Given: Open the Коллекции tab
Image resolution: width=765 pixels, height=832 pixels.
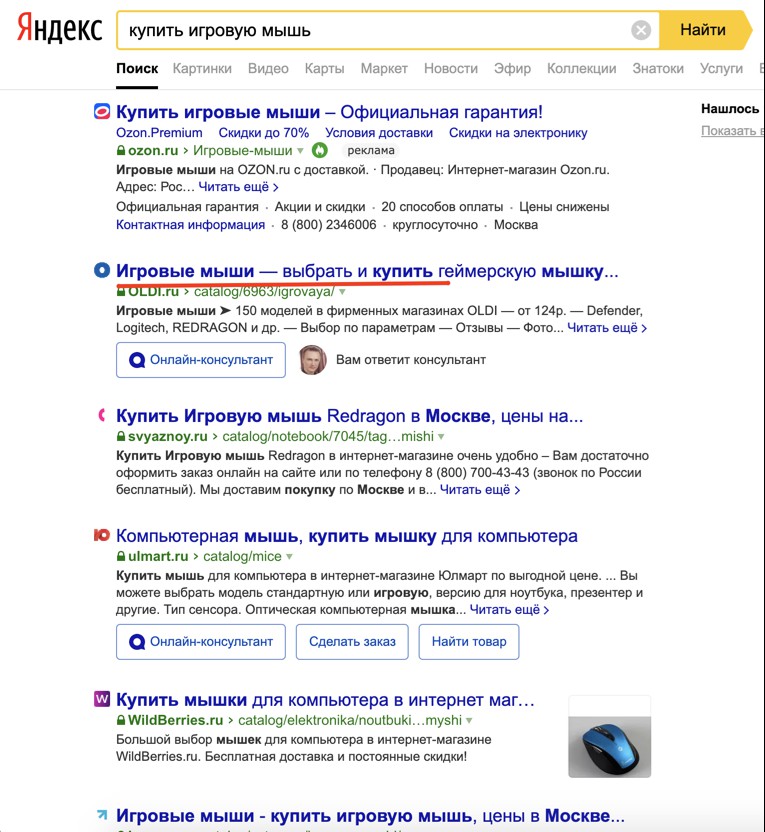Looking at the screenshot, I should click(x=581, y=68).
